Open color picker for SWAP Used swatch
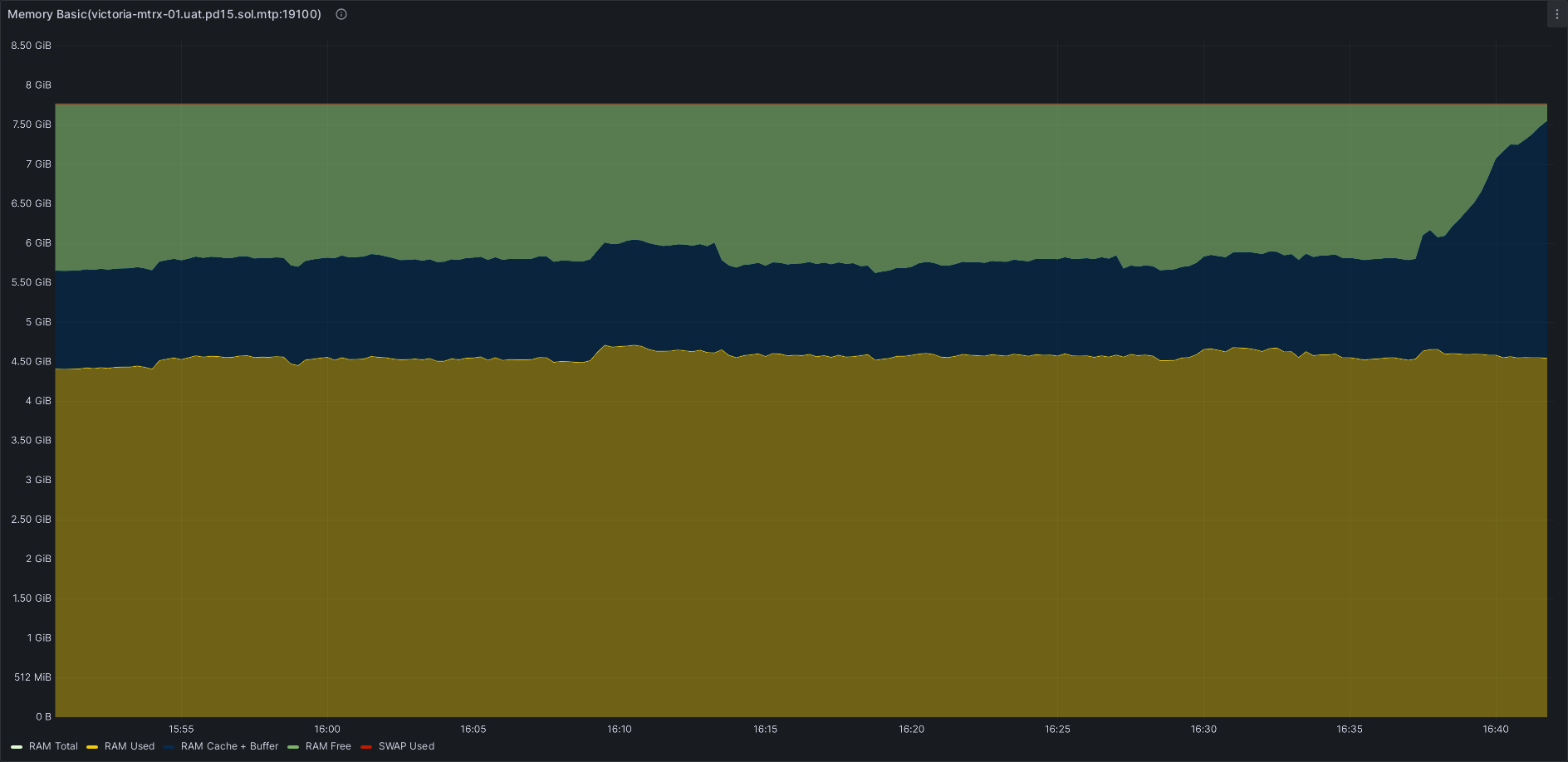Image resolution: width=1568 pixels, height=762 pixels. coord(366,747)
